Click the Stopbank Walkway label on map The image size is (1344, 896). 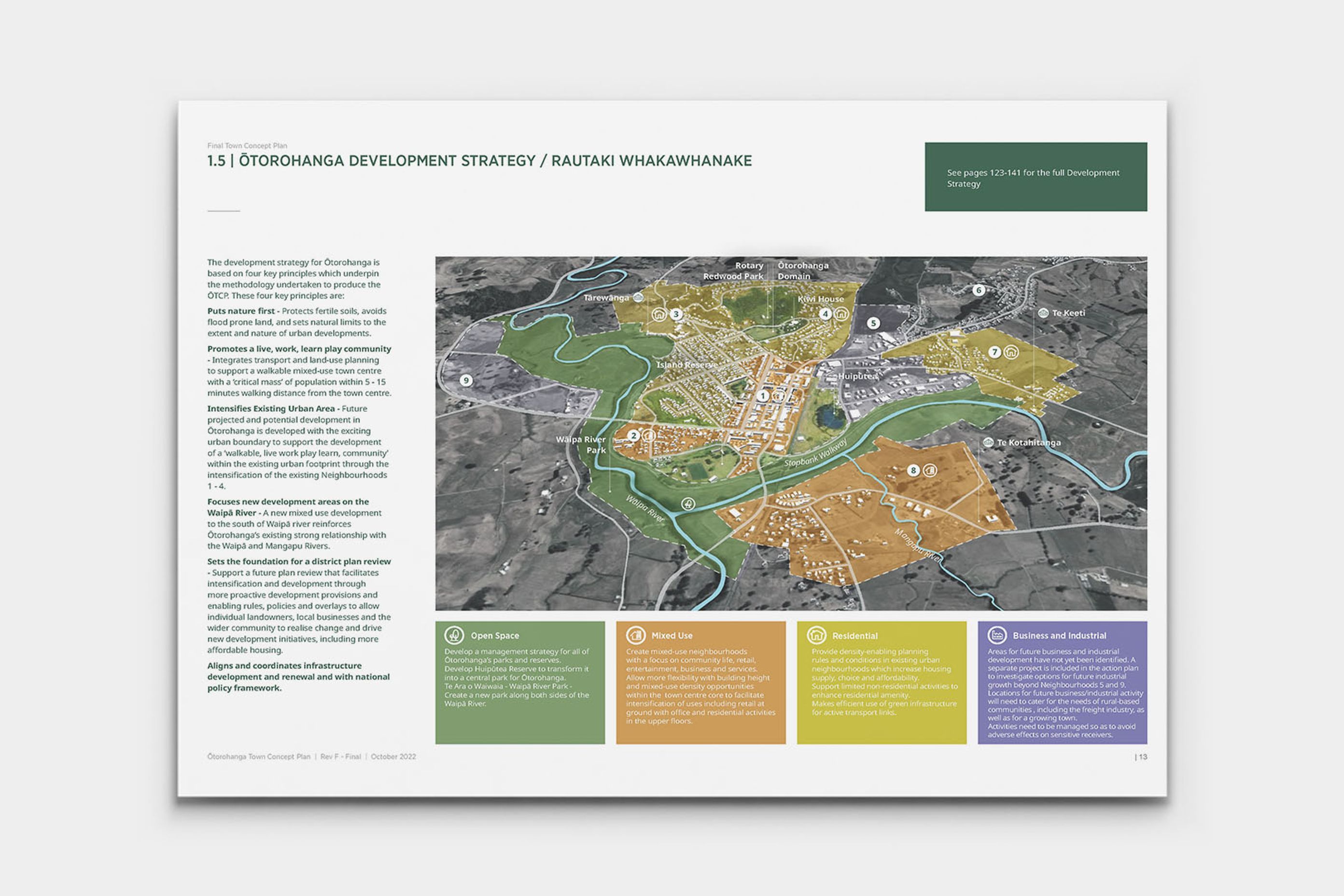815,453
